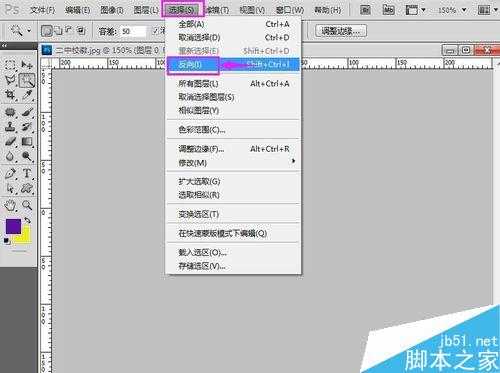The width and height of the screenshot is (500, 373).
Task: Choose 全部(A) from Select menu
Action: click(233, 24)
